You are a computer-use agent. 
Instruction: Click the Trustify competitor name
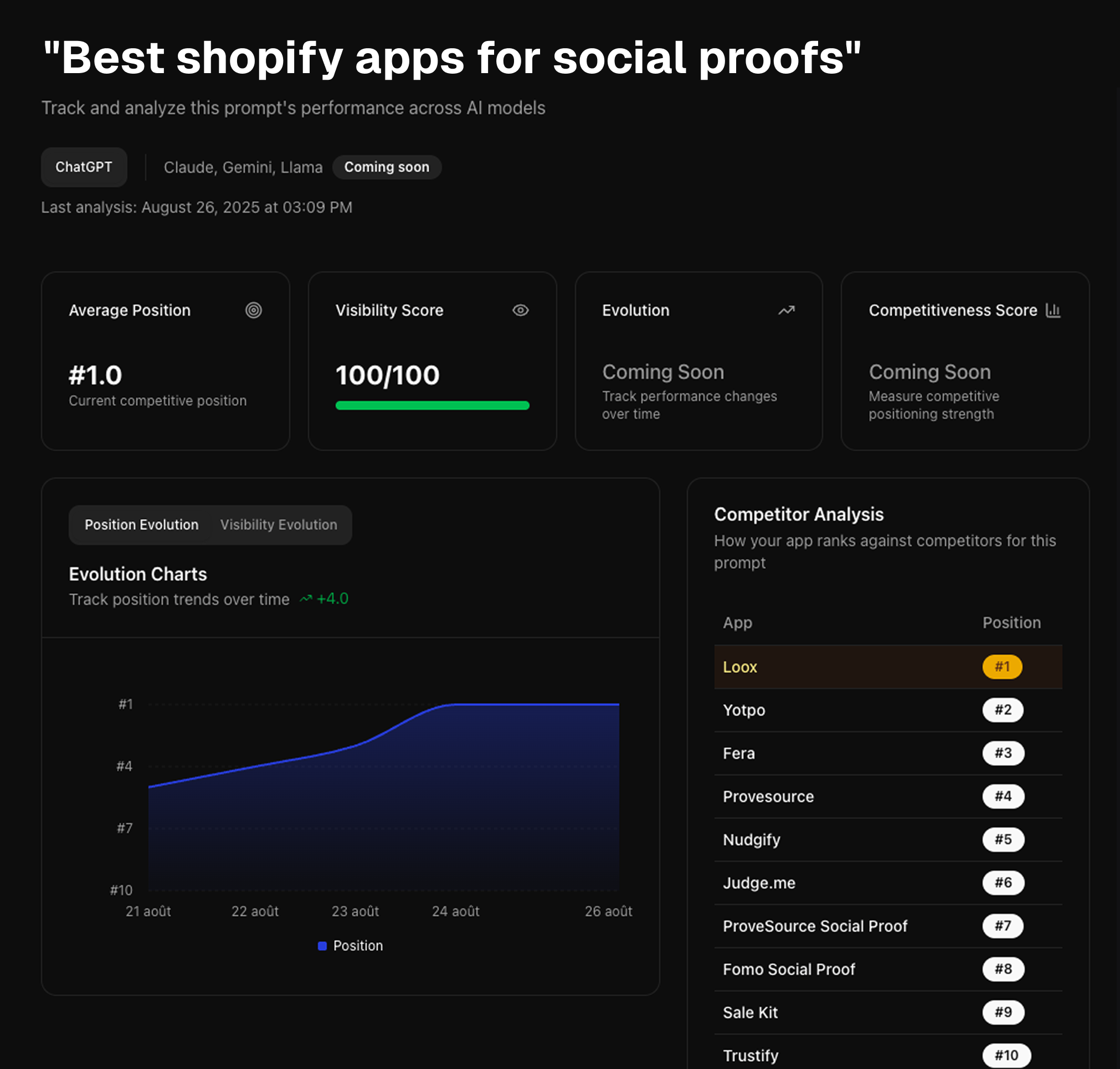click(x=751, y=1056)
